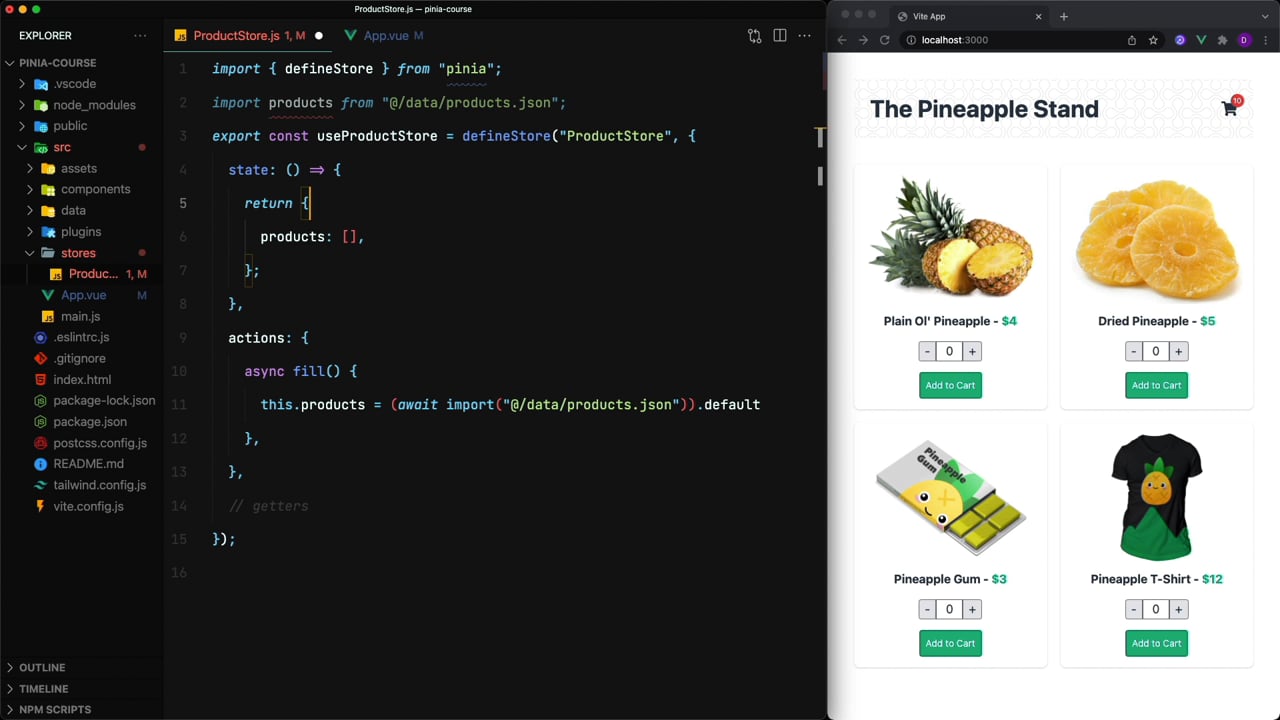The width and height of the screenshot is (1280, 720).
Task: Expand the plugins folder
Action: coord(81,232)
